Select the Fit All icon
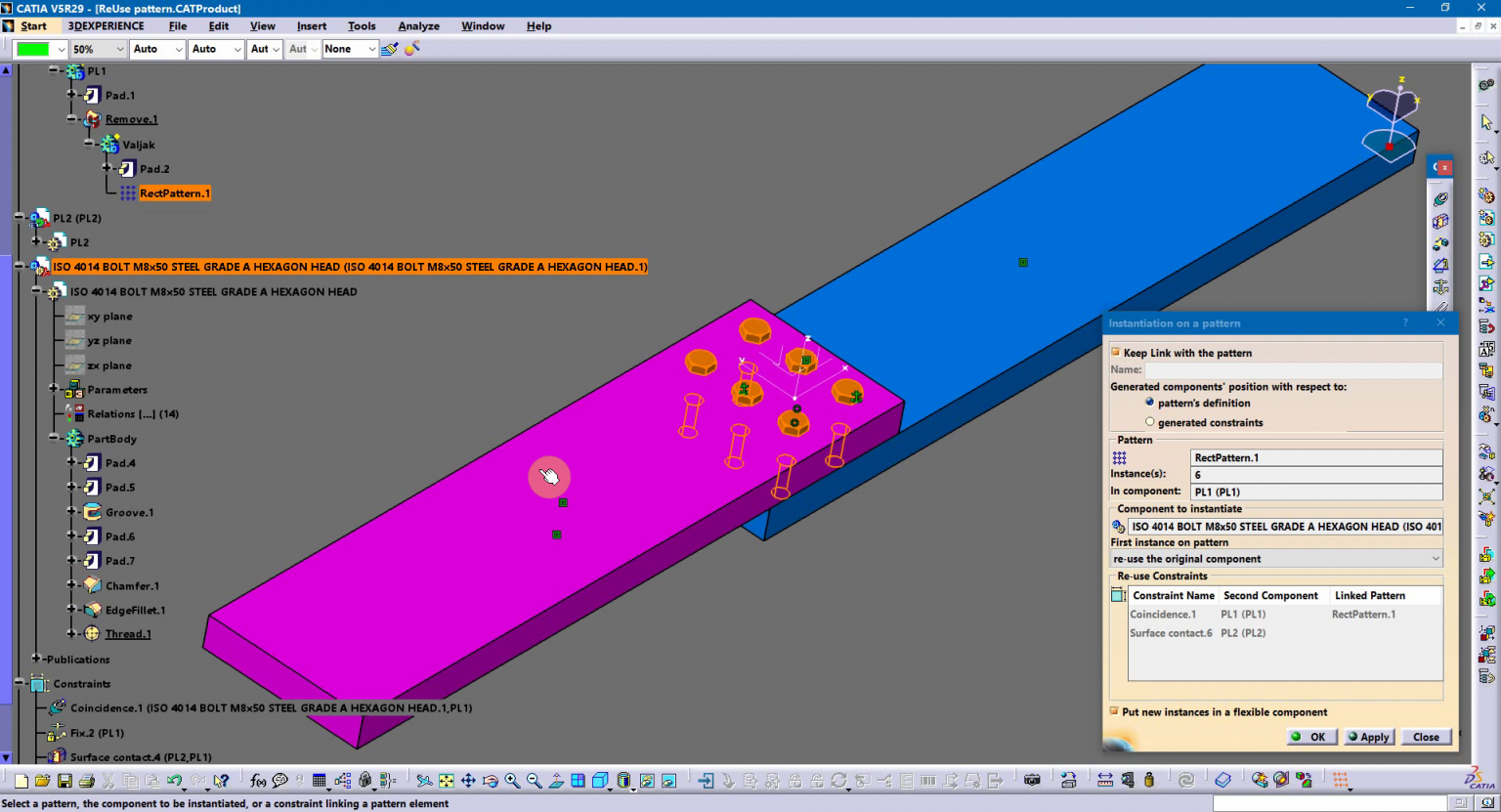Screen dimensions: 1501x812 pos(445,780)
